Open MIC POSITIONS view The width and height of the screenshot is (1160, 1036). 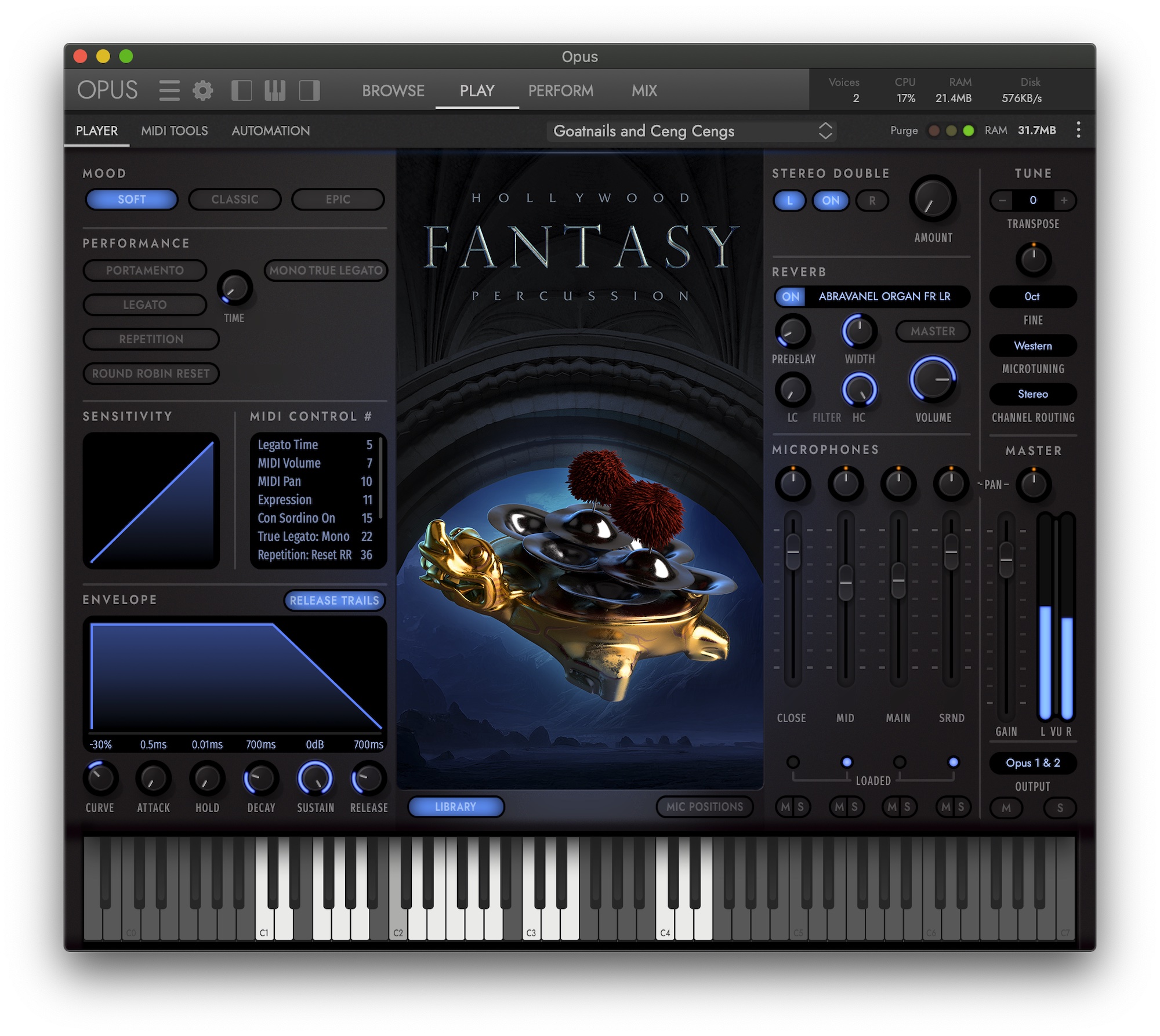(x=704, y=806)
